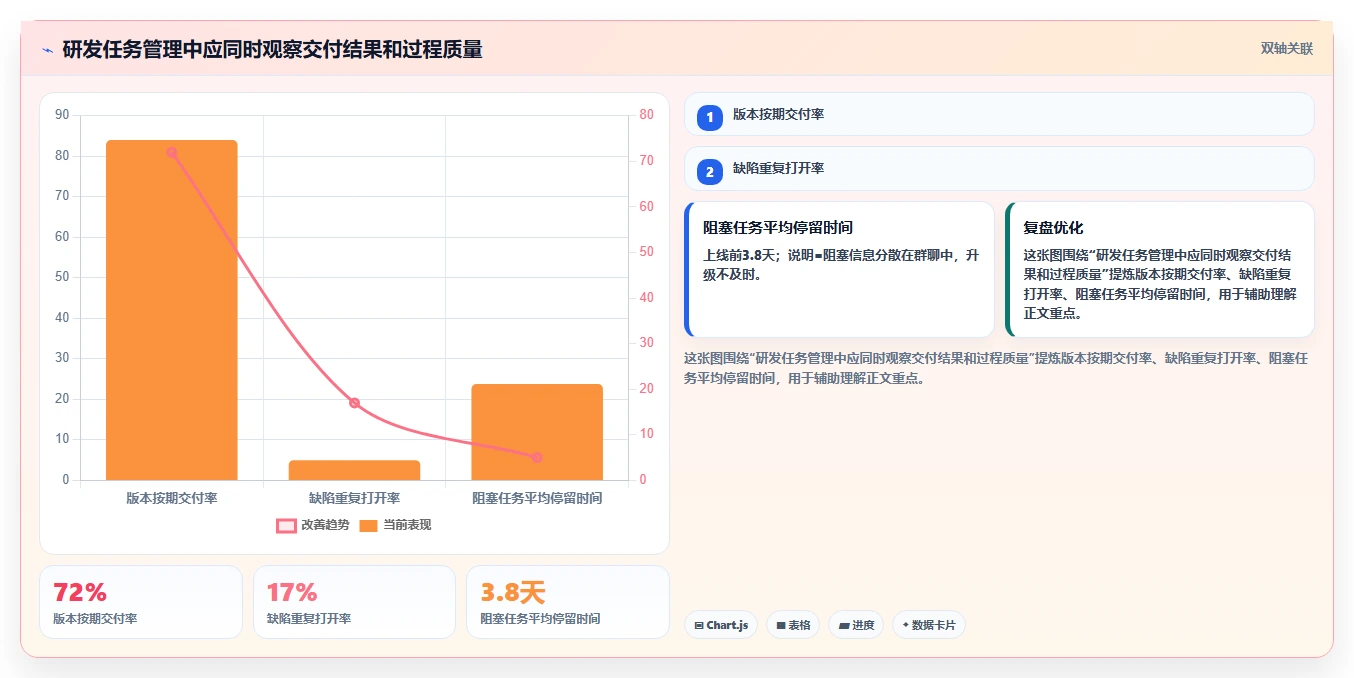
Task: Click trend line point above 版本按期交付率
Action: tap(172, 152)
